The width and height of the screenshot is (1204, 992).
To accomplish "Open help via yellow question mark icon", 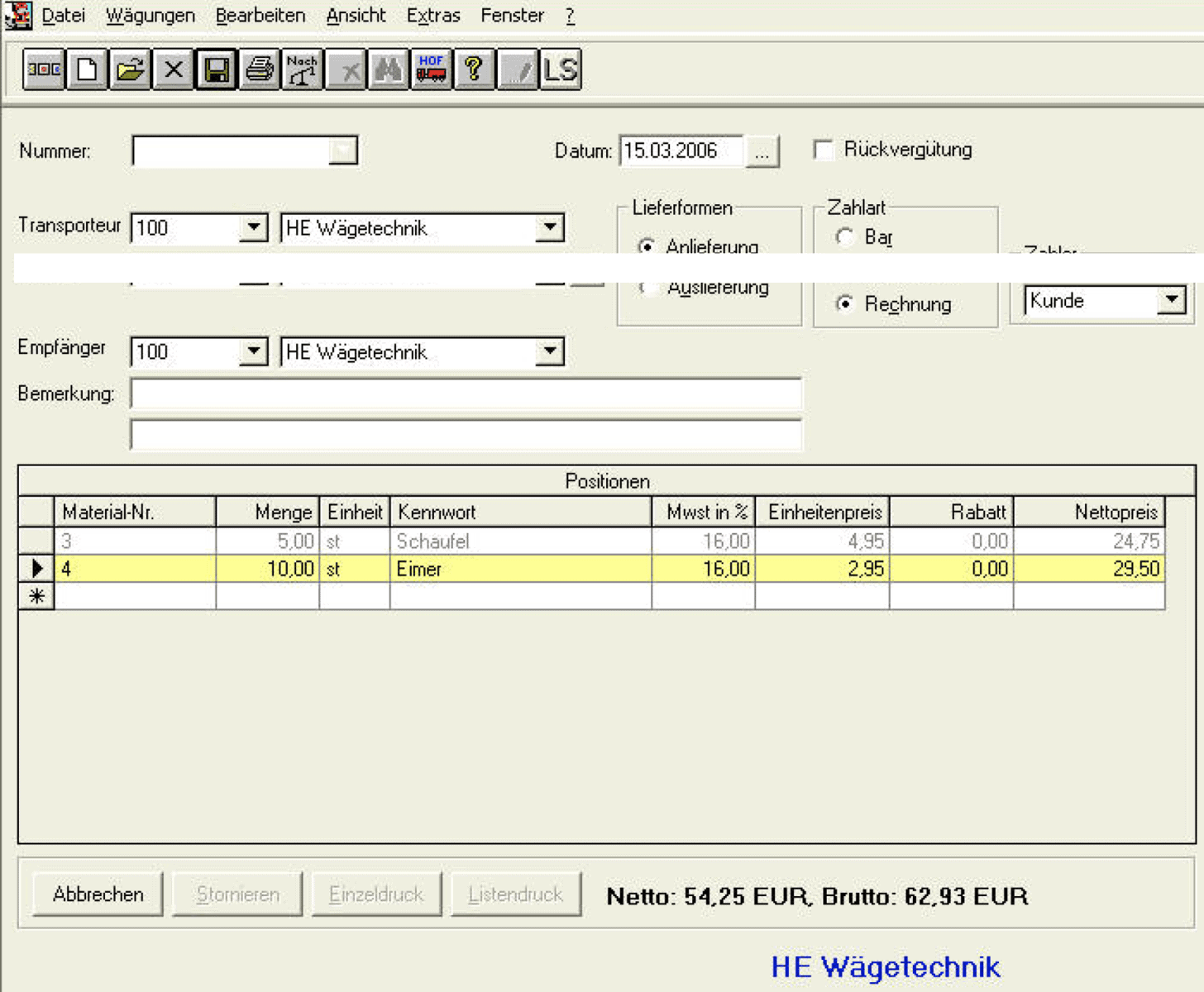I will pos(475,69).
